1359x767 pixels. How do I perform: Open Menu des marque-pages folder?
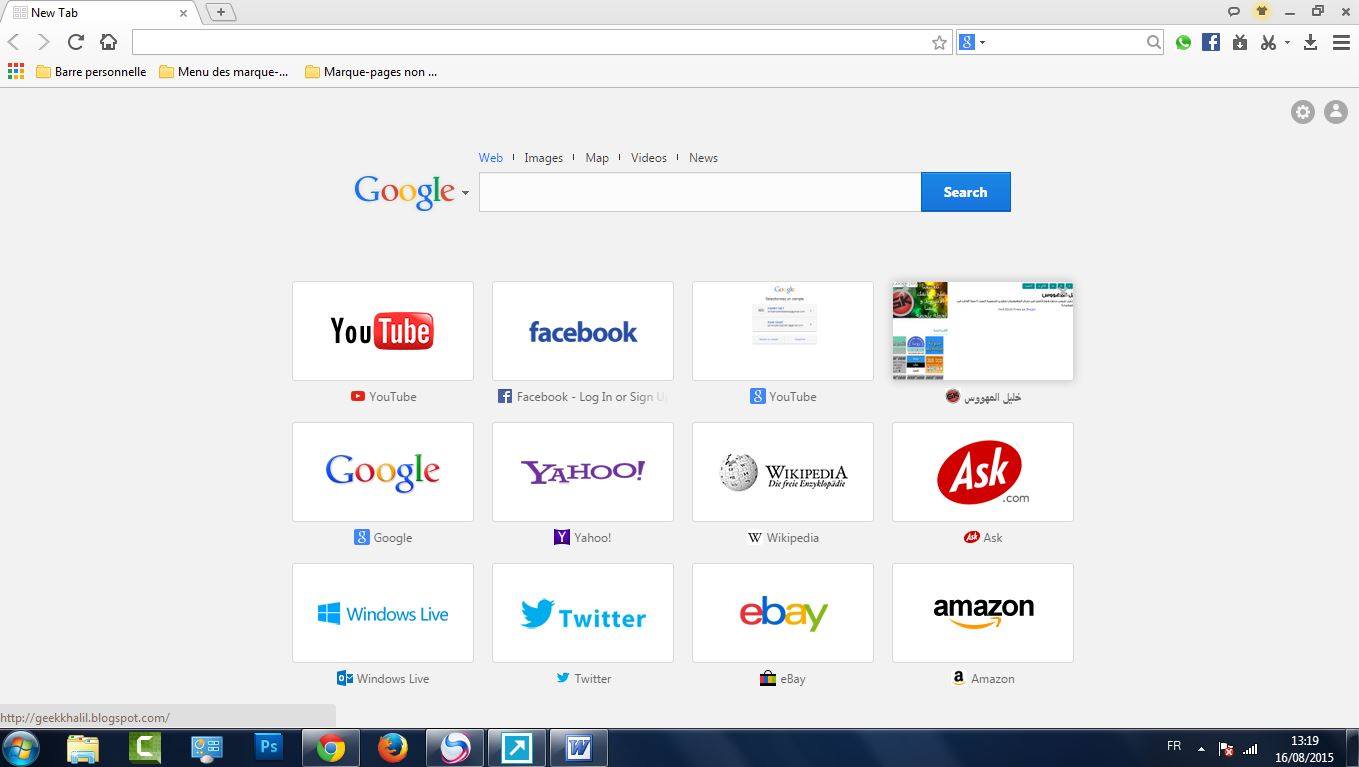(x=224, y=71)
